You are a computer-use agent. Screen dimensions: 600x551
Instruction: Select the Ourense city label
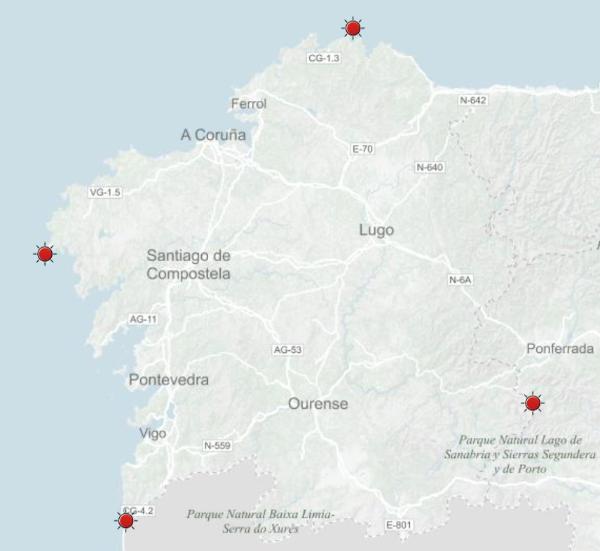pos(318,404)
